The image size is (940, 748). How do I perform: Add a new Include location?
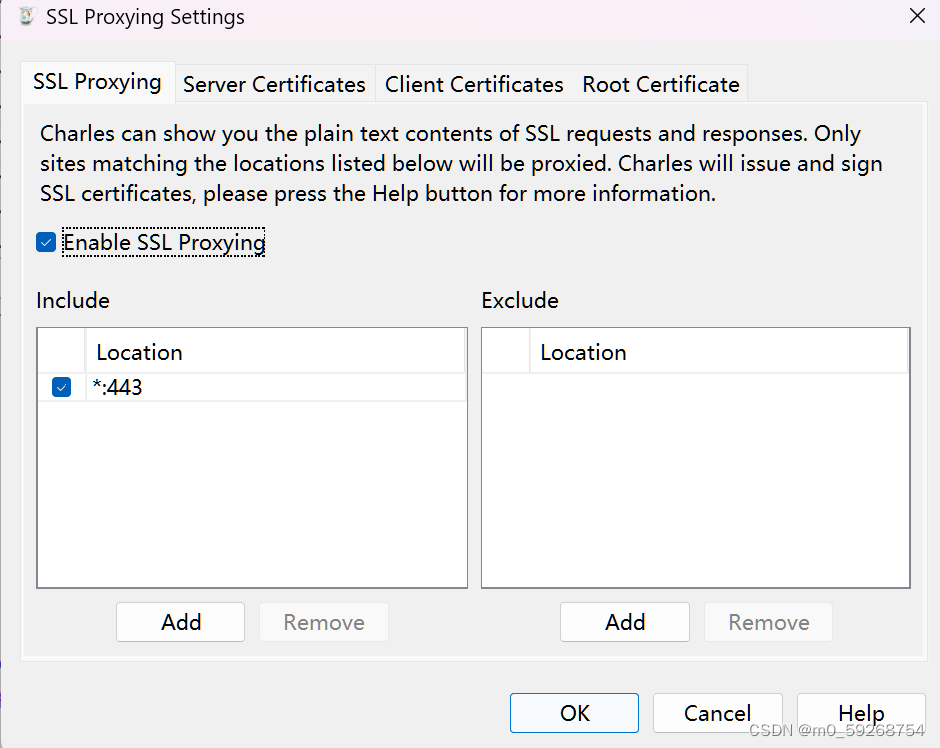[180, 622]
